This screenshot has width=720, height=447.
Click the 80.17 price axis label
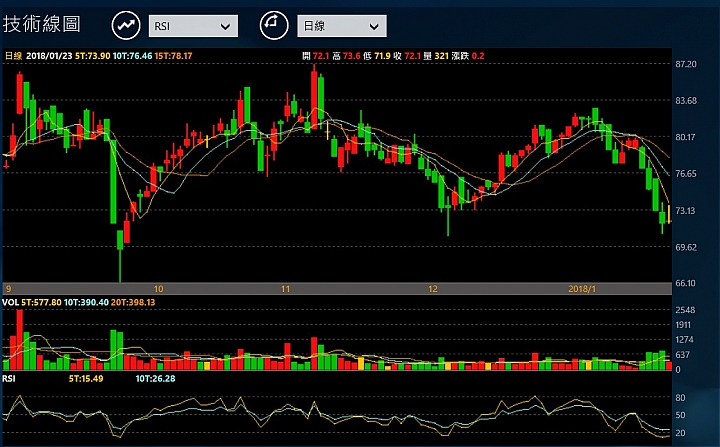(x=686, y=137)
